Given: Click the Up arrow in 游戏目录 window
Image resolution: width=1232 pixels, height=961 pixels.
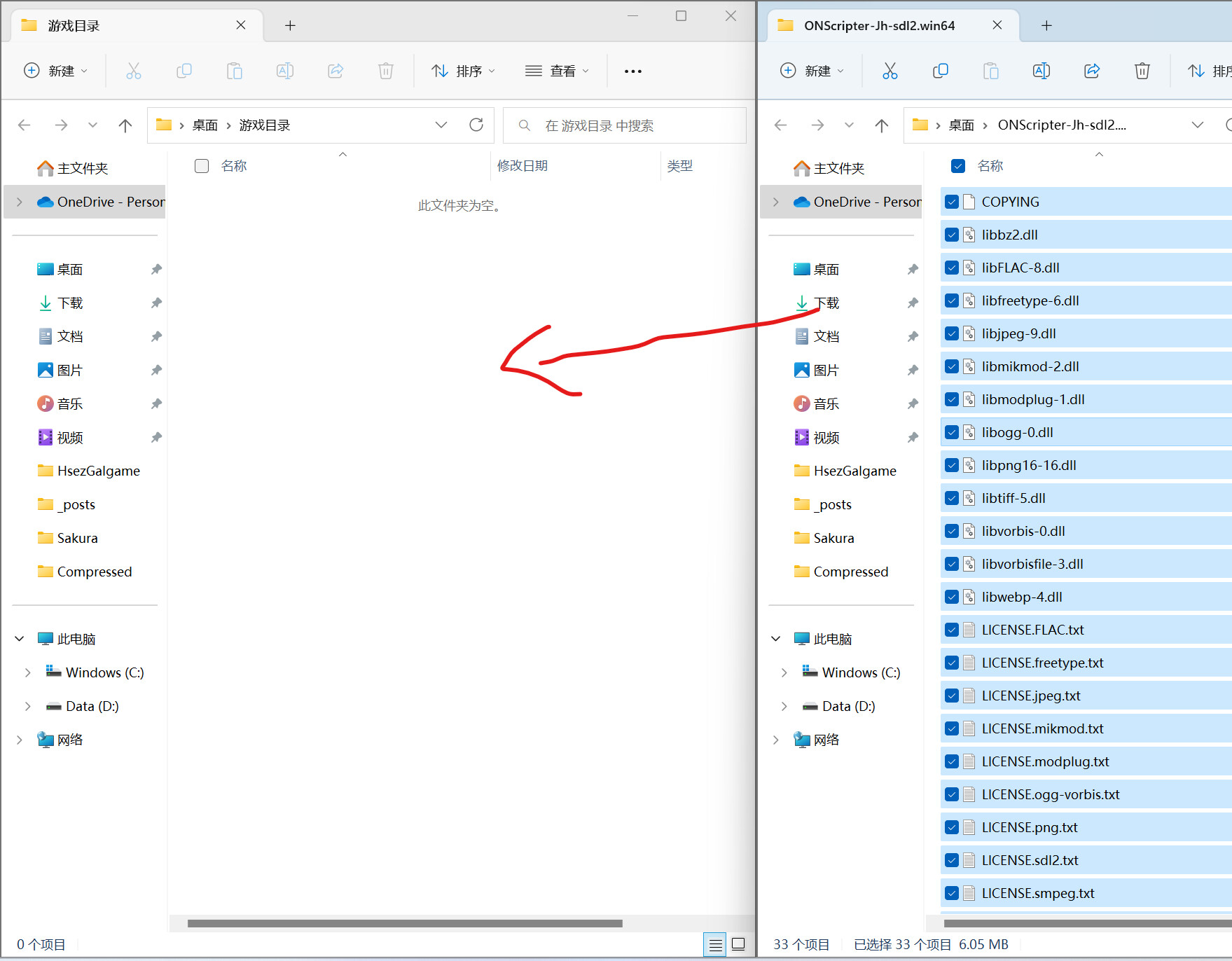Looking at the screenshot, I should coord(125,125).
